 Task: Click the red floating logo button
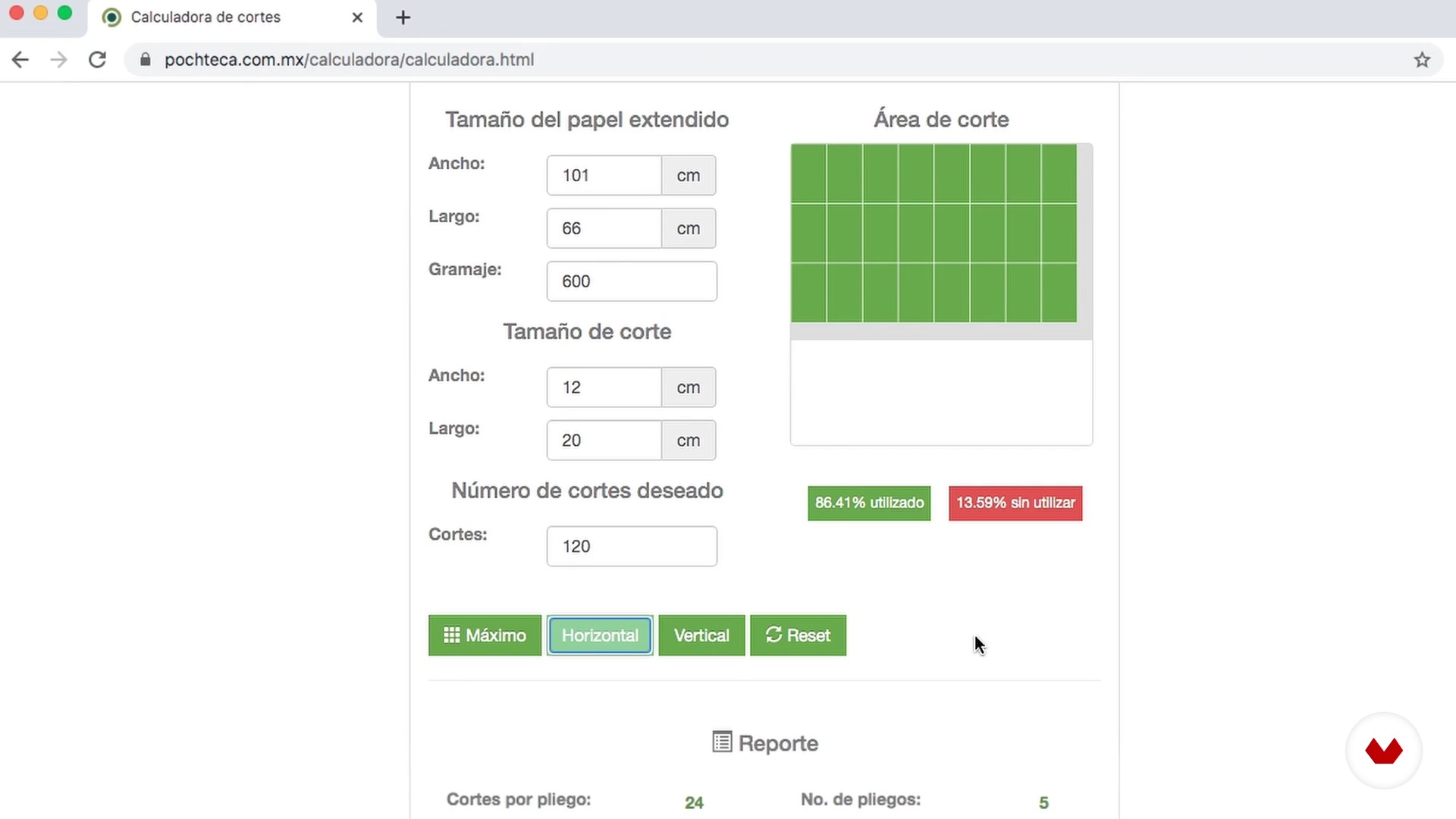tap(1384, 751)
